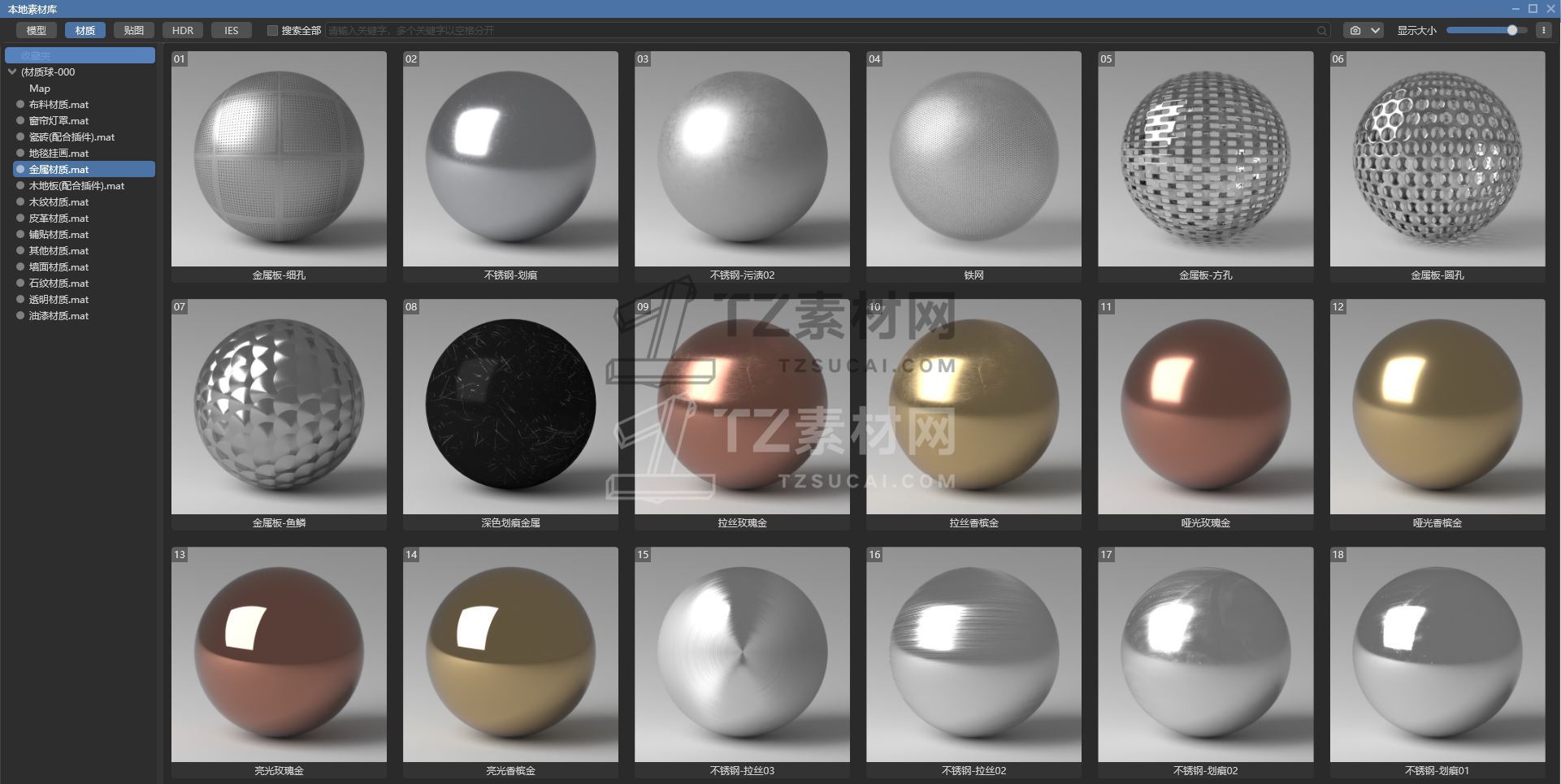Image resolution: width=1561 pixels, height=784 pixels.
Task: Select the 金属板-圆孔 material preview
Action: click(1437, 159)
